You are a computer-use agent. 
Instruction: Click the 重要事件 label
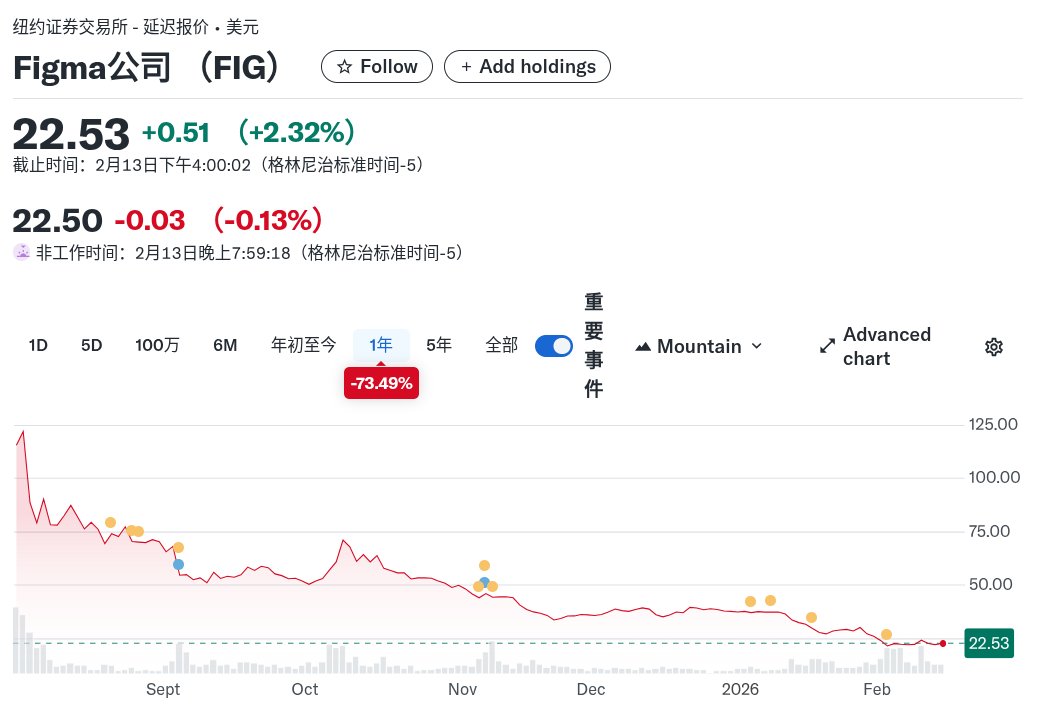593,346
